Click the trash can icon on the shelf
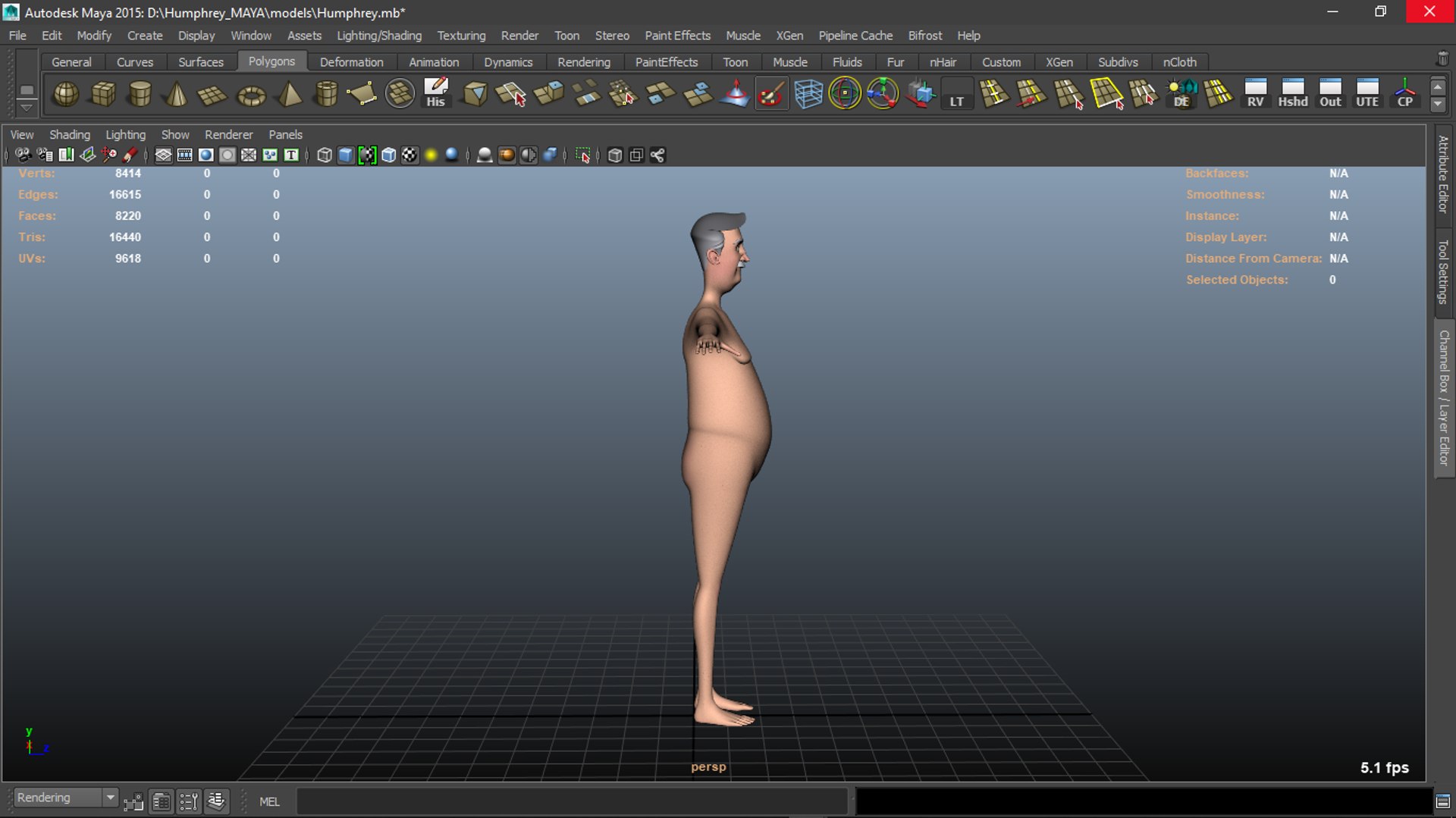 1442,58
